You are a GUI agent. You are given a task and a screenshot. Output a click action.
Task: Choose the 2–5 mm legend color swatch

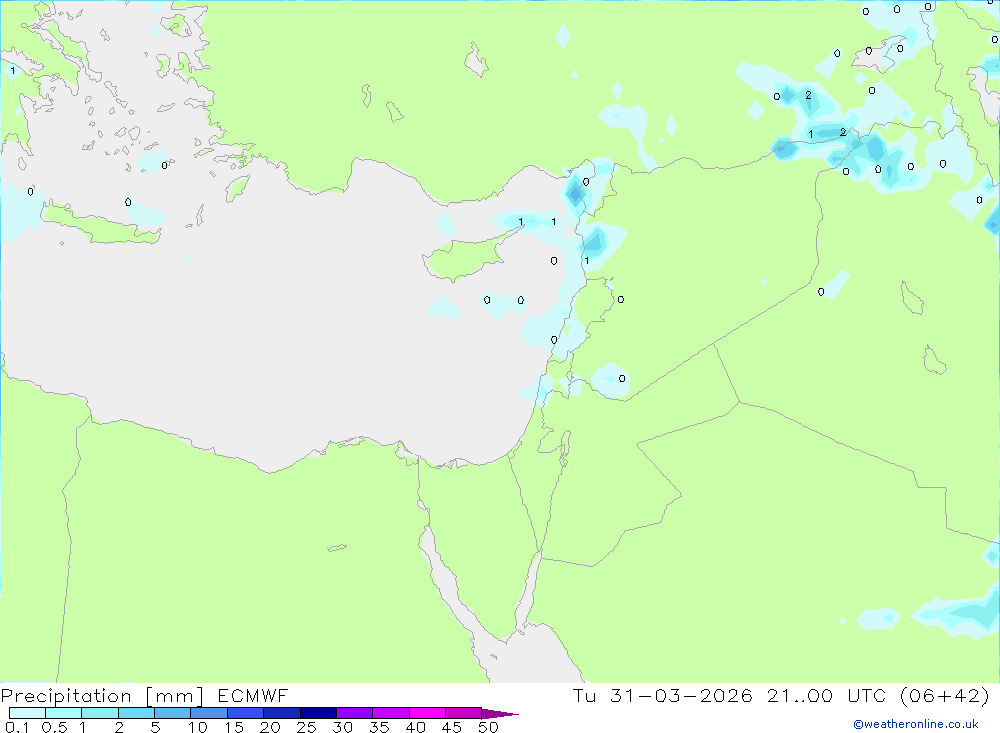pos(136,713)
